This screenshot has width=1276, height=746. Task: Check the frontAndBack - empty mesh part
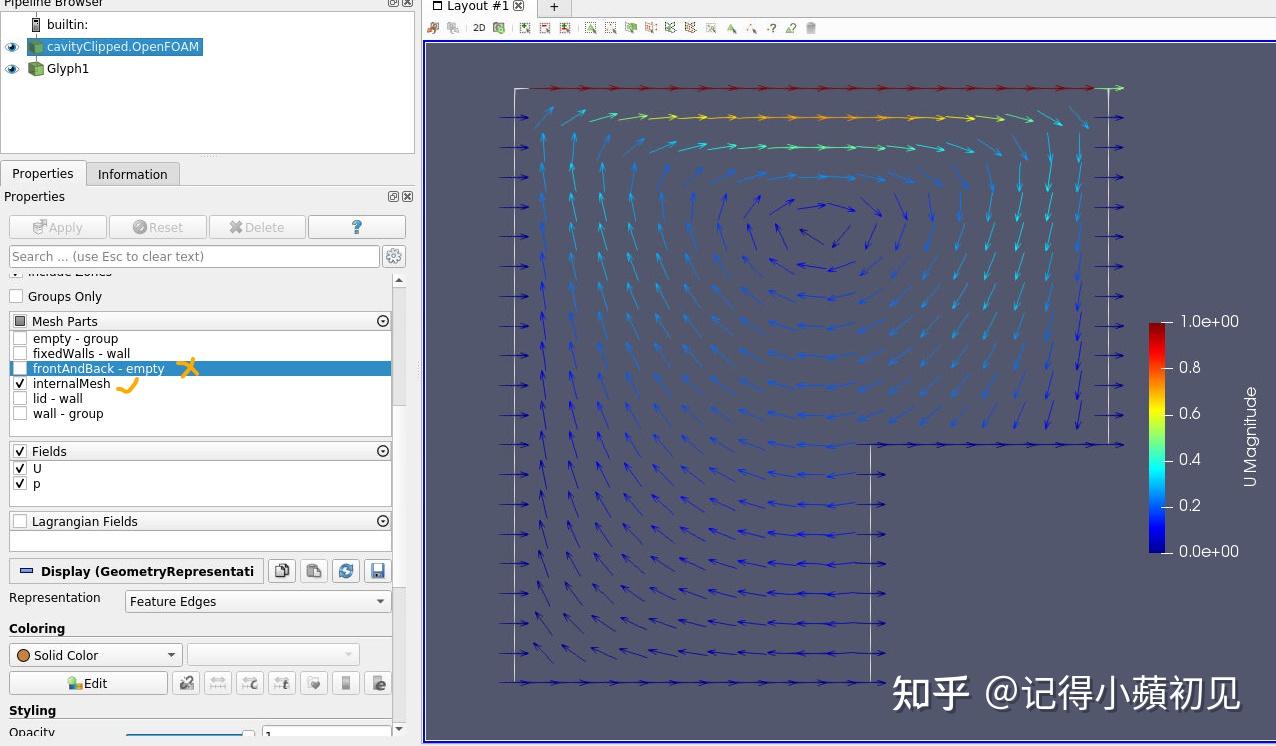[20, 368]
